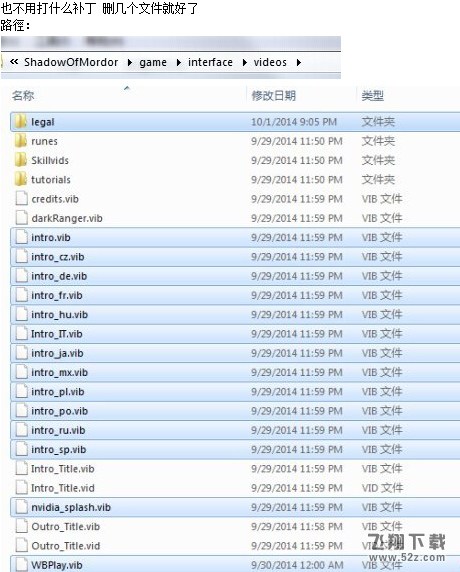This screenshot has height=572, width=460.
Task: Select the tutorials folder icon
Action: coord(21,179)
